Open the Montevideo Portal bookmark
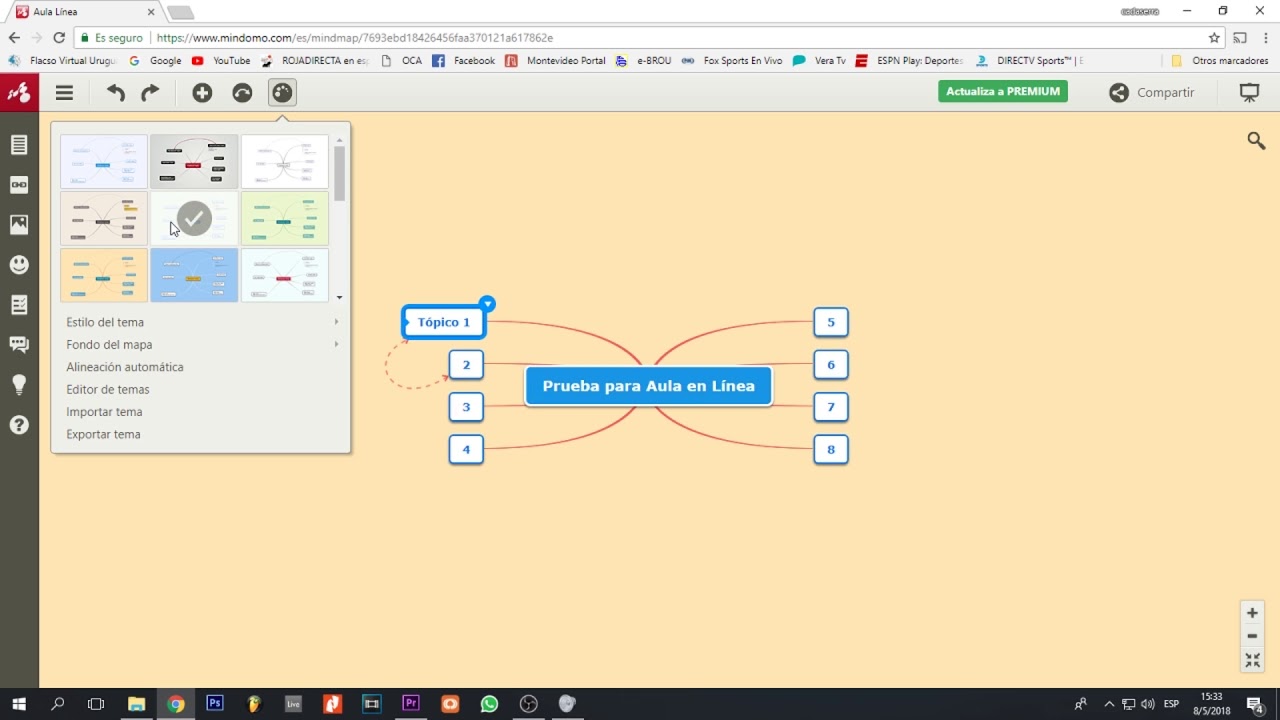Image resolution: width=1280 pixels, height=720 pixels. pyautogui.click(x=556, y=61)
